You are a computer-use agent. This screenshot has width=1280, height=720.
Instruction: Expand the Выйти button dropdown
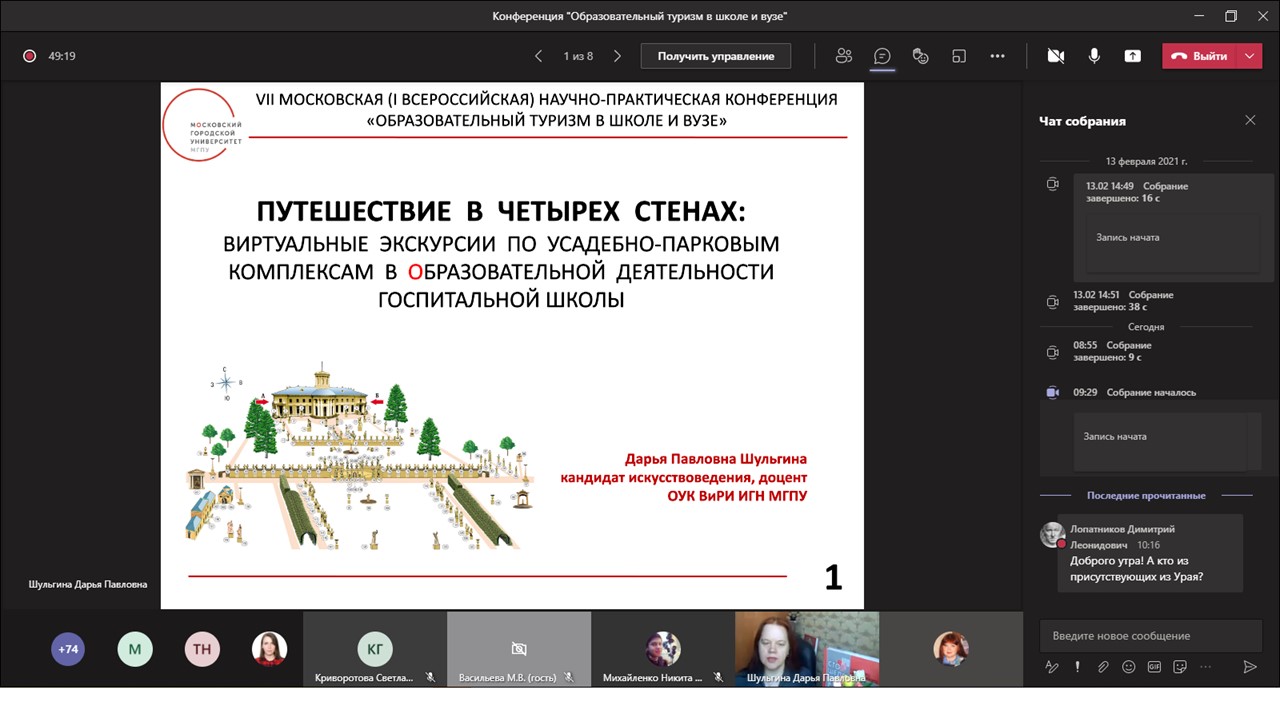(1248, 56)
